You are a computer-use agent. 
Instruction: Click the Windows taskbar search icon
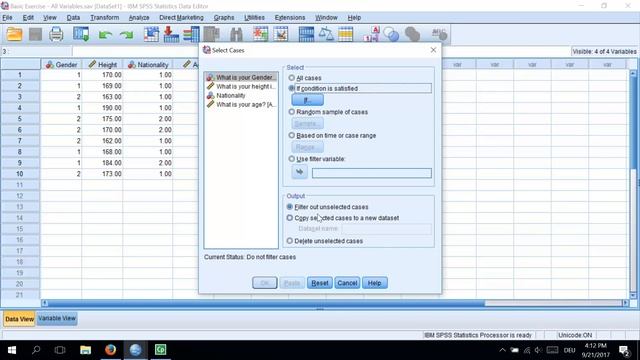click(36, 350)
